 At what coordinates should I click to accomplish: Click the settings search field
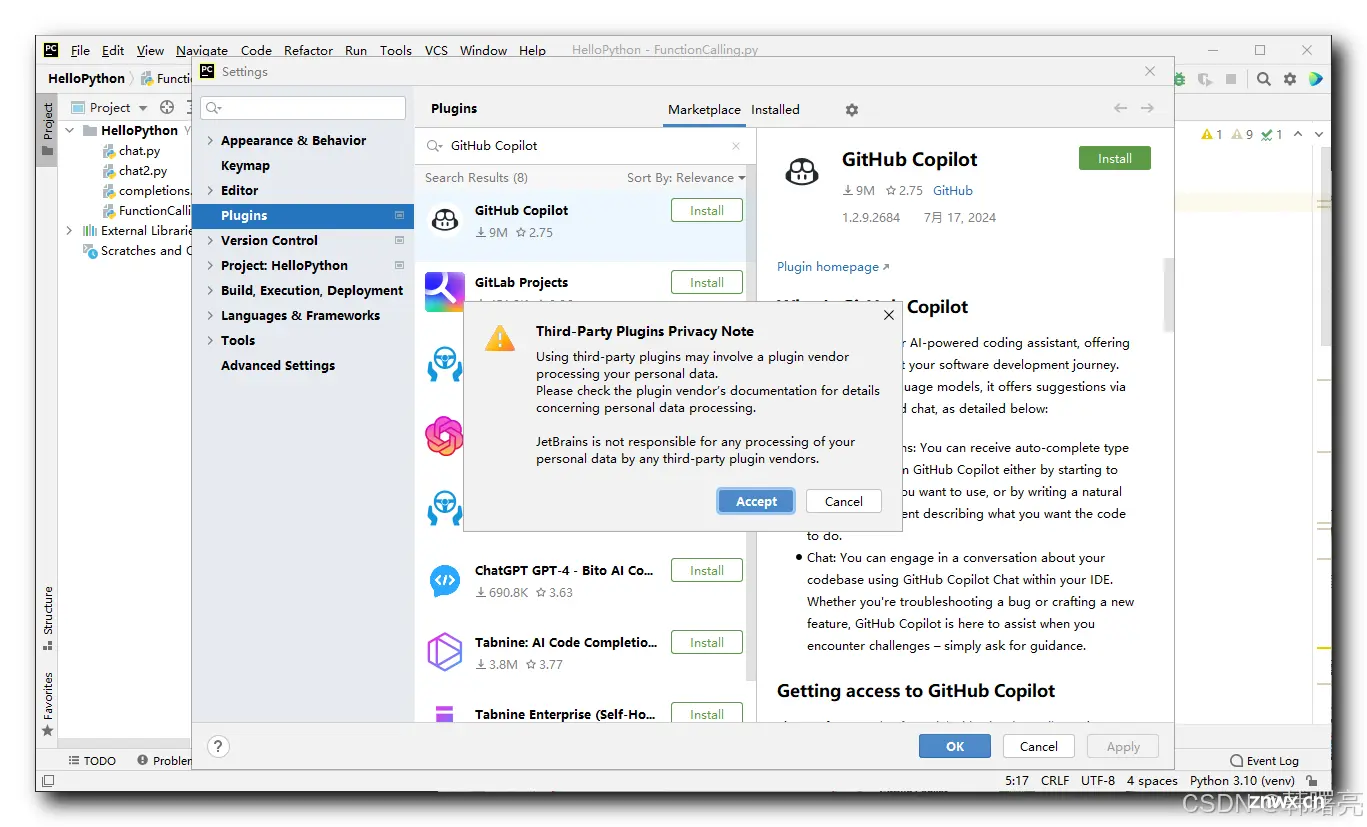click(x=303, y=108)
